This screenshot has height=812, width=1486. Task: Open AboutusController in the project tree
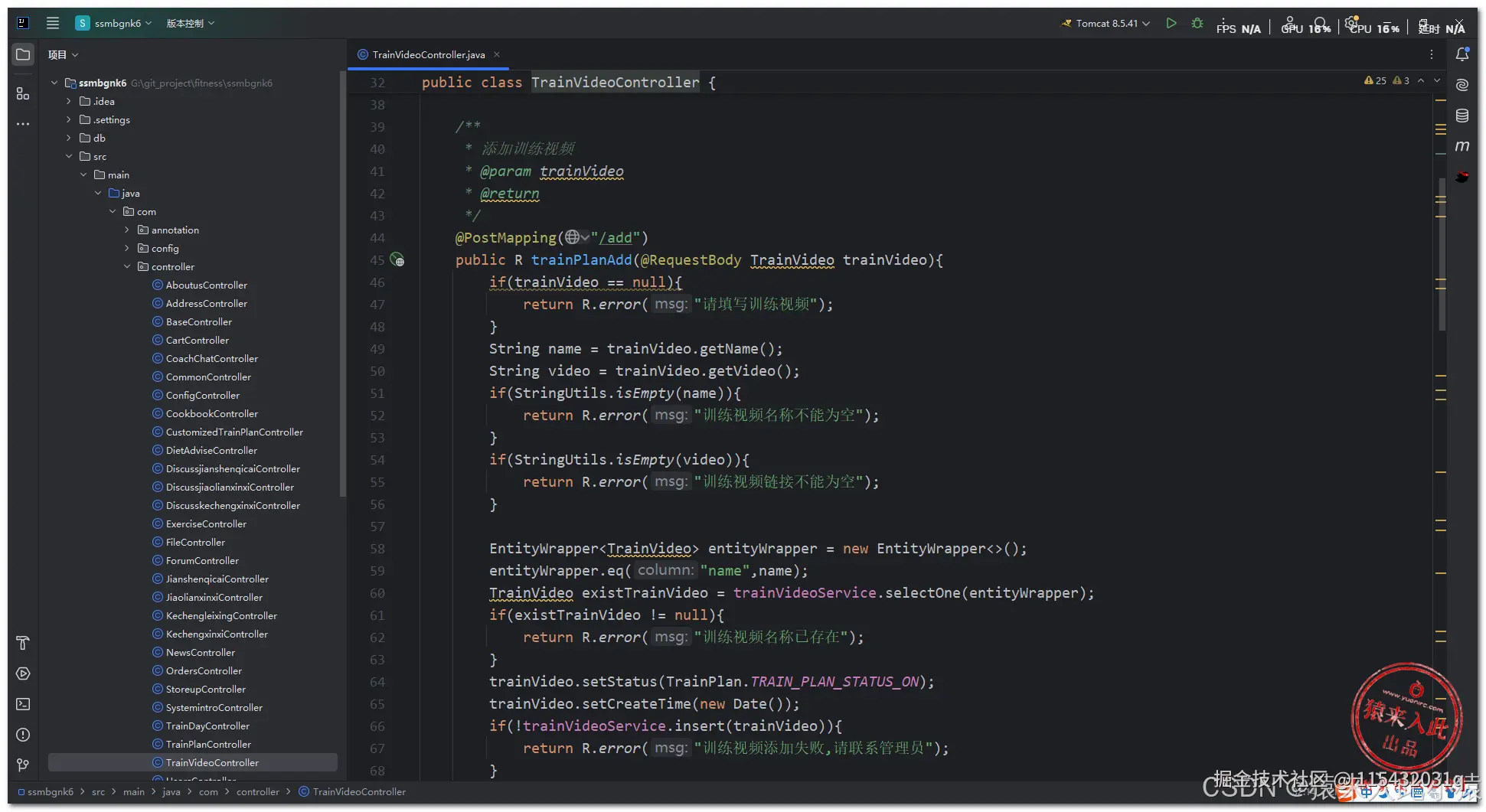click(x=200, y=285)
